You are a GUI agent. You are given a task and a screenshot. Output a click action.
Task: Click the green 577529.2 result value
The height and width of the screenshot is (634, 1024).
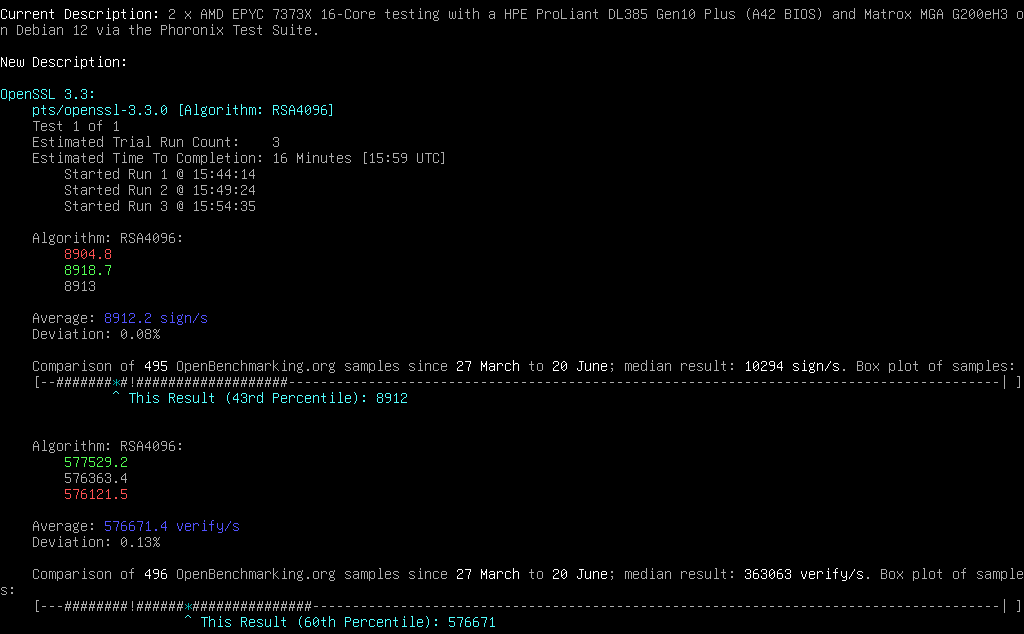(x=96, y=462)
